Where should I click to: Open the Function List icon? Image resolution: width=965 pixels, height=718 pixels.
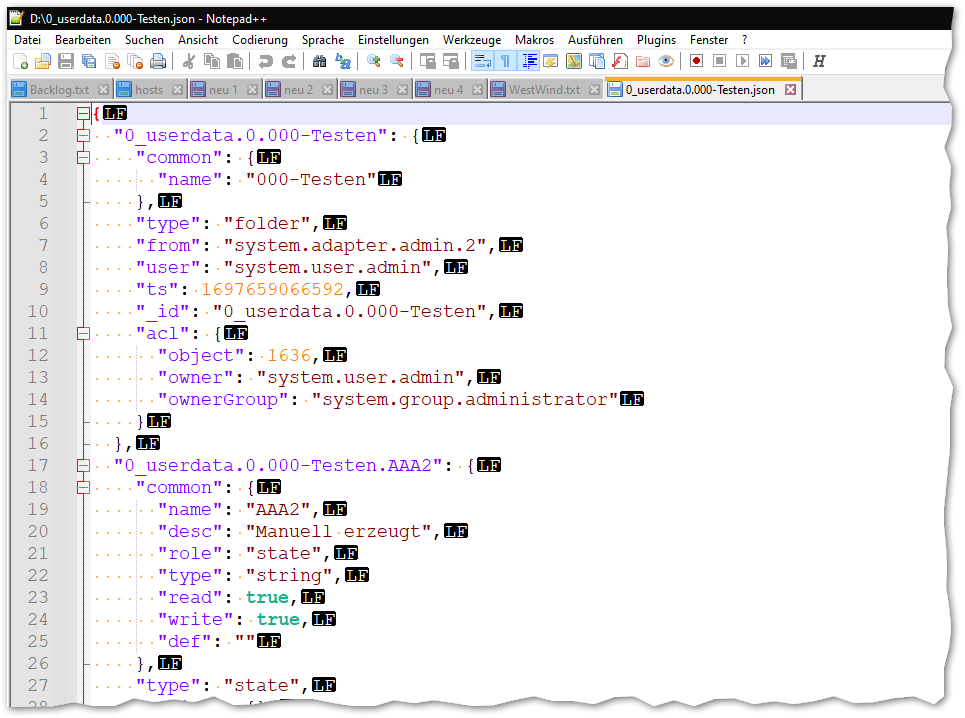click(x=620, y=62)
